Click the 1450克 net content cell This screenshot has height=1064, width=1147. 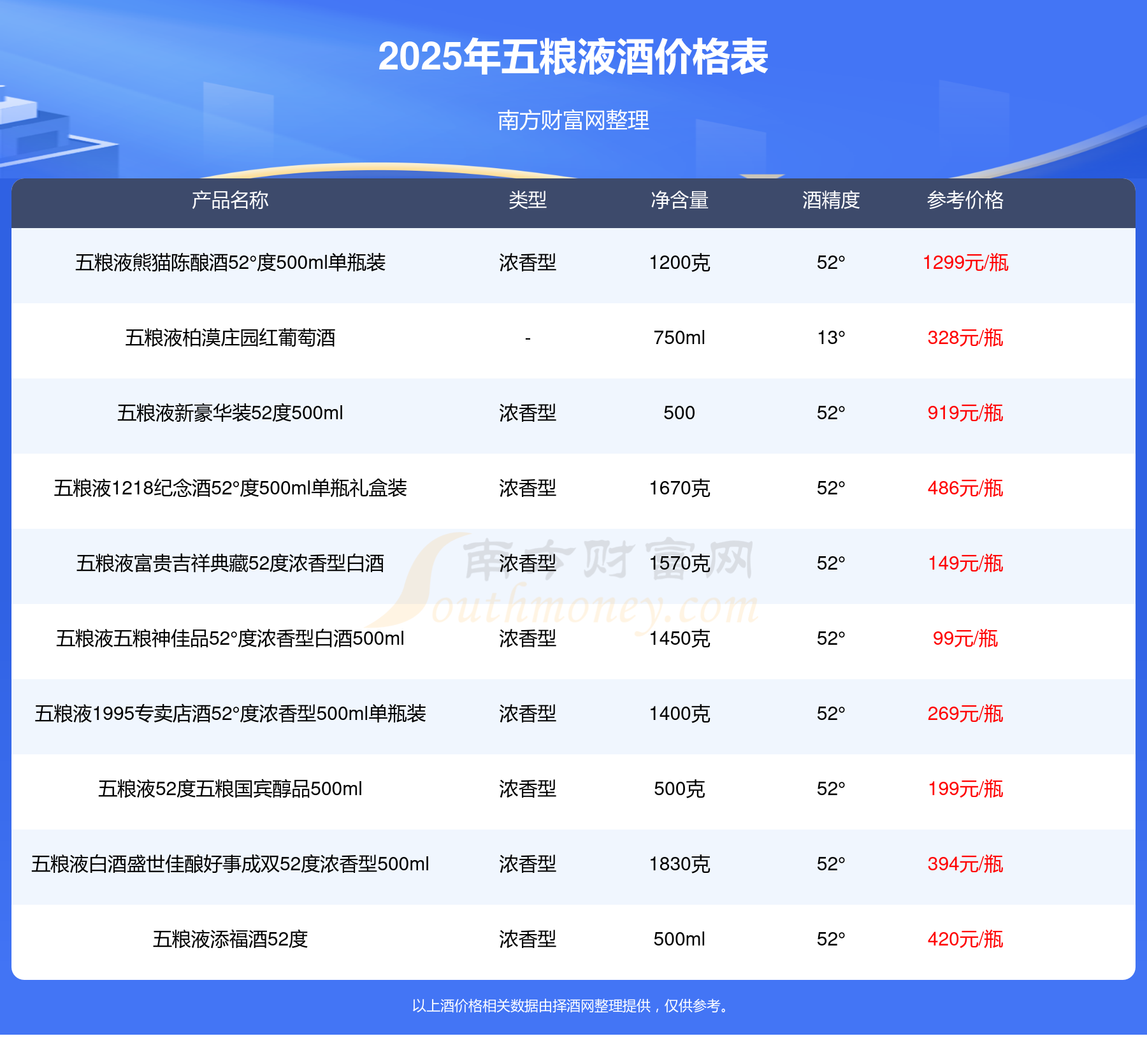tap(679, 638)
